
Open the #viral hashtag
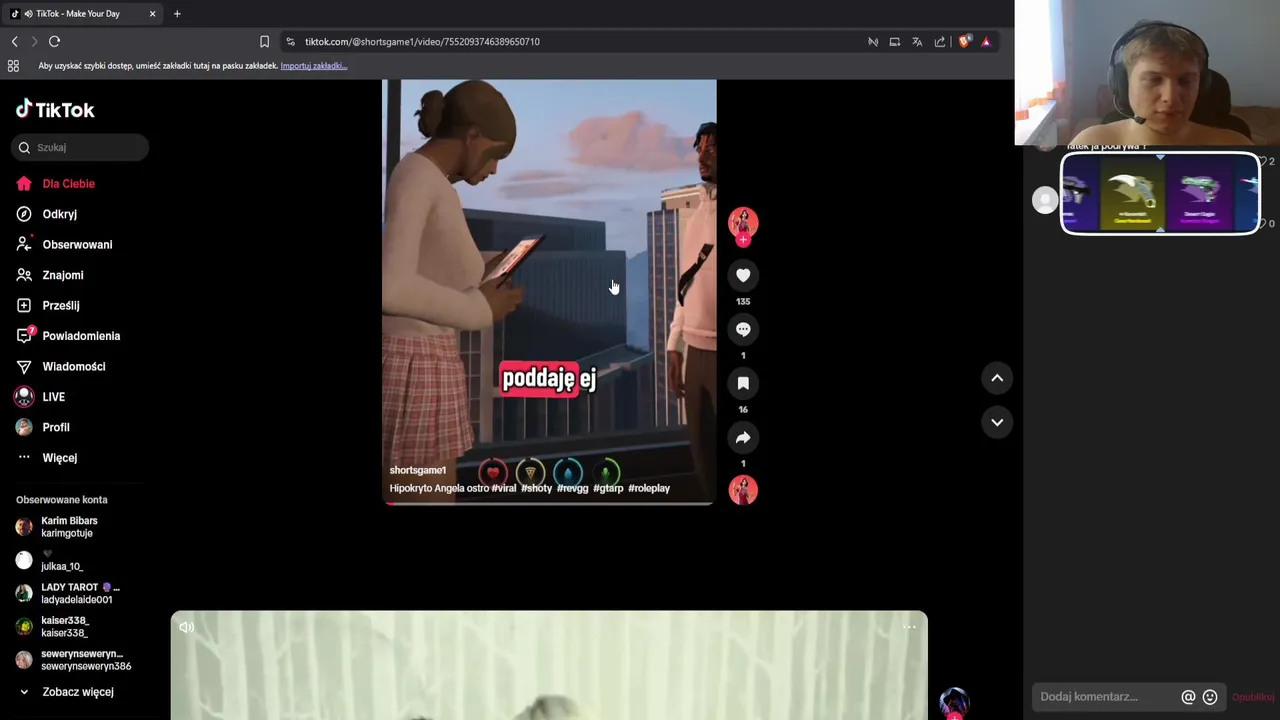tap(504, 488)
